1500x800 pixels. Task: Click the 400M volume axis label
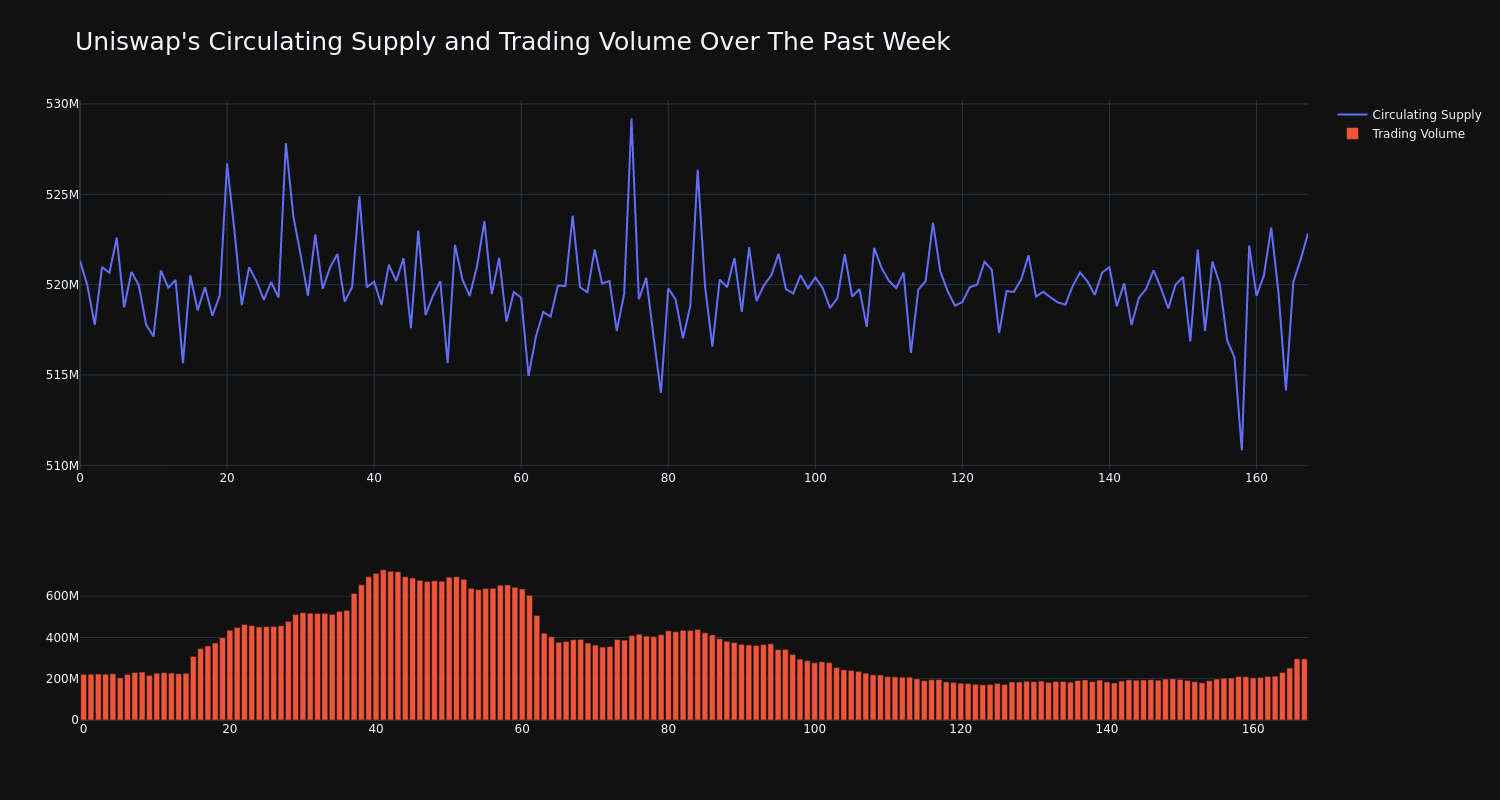click(x=62, y=637)
